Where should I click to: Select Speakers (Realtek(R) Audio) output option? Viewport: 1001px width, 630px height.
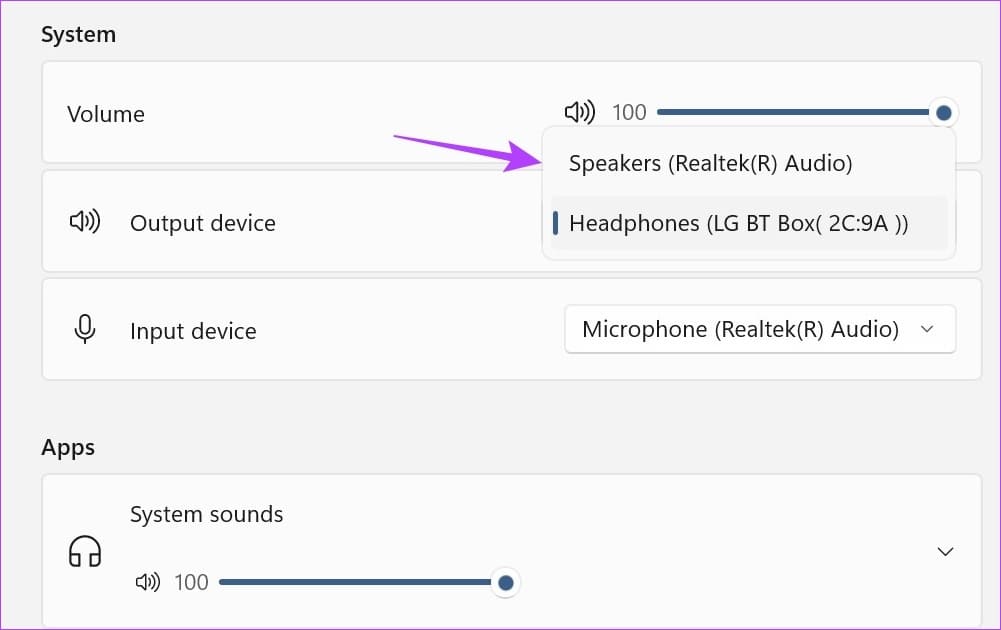coord(710,163)
